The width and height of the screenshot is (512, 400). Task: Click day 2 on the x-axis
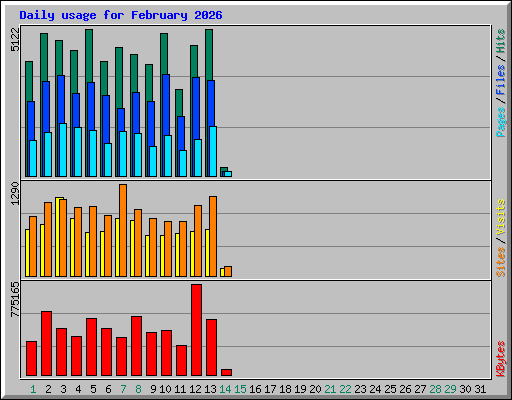click(48, 389)
